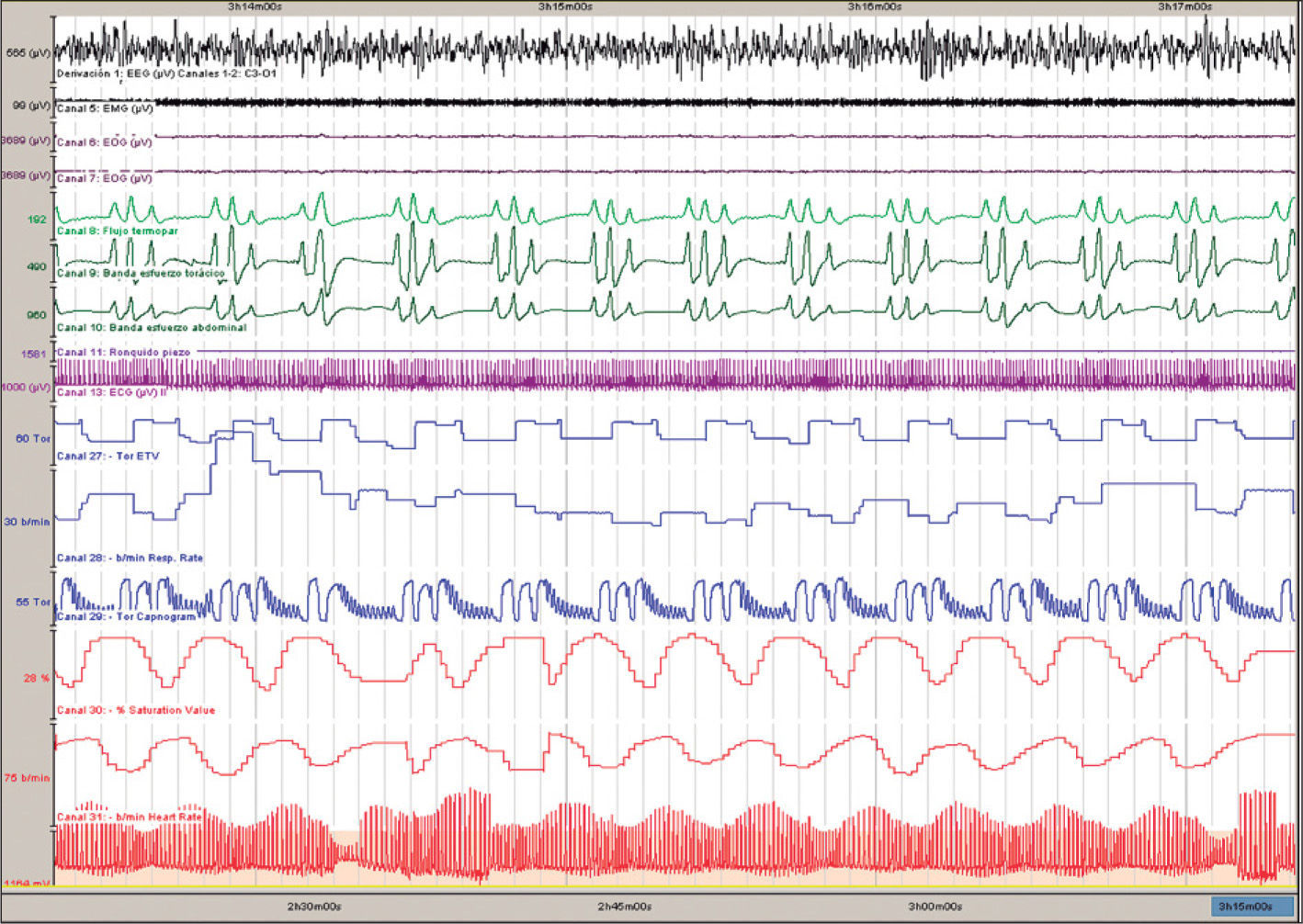1303x924 pixels.
Task: Click the 3h15m00s marker on top ruler
Action: [x=565, y=6]
